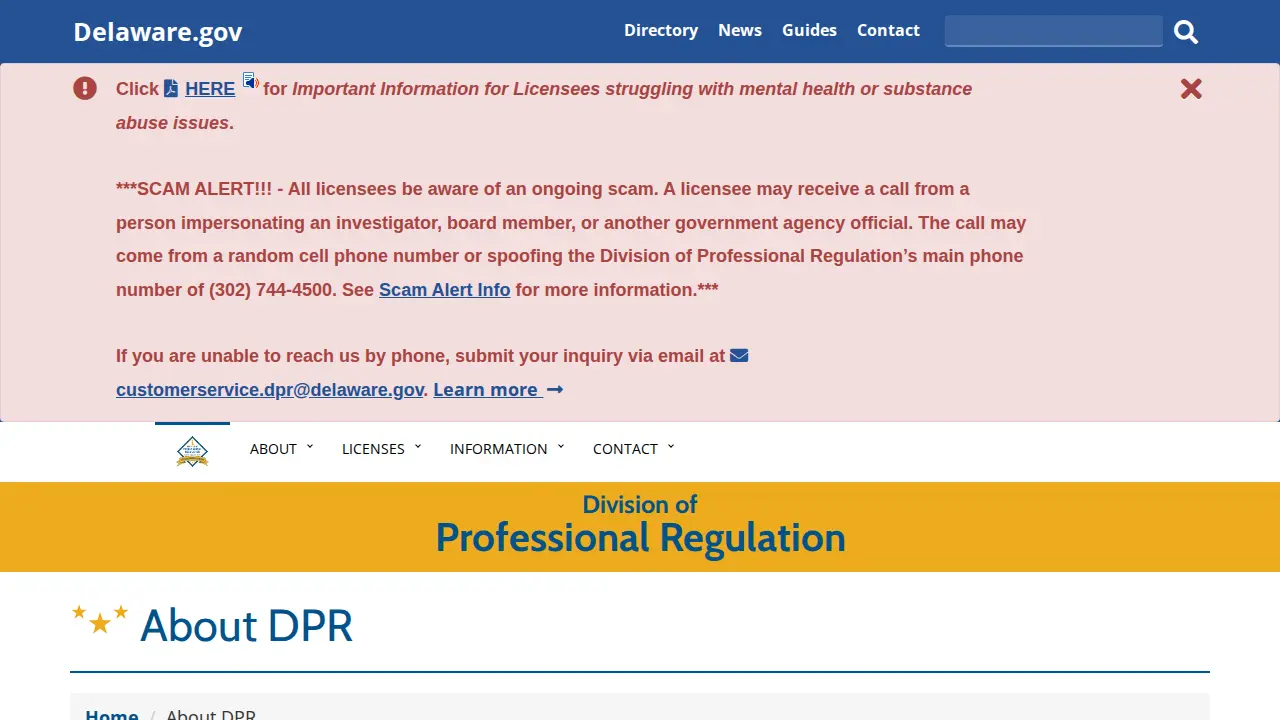Screen dimensions: 1280x720
Task: Click the red exclamation alert icon
Action: pyautogui.click(x=85, y=88)
